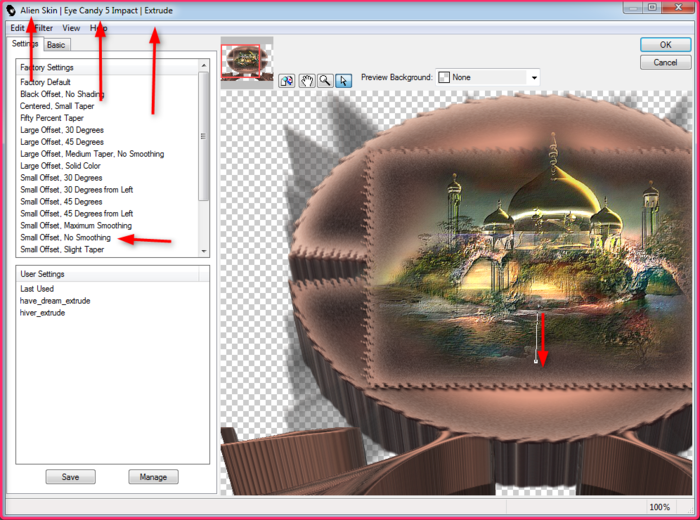Image resolution: width=700 pixels, height=520 pixels.
Task: Select the Hand pan tool
Action: (x=307, y=81)
